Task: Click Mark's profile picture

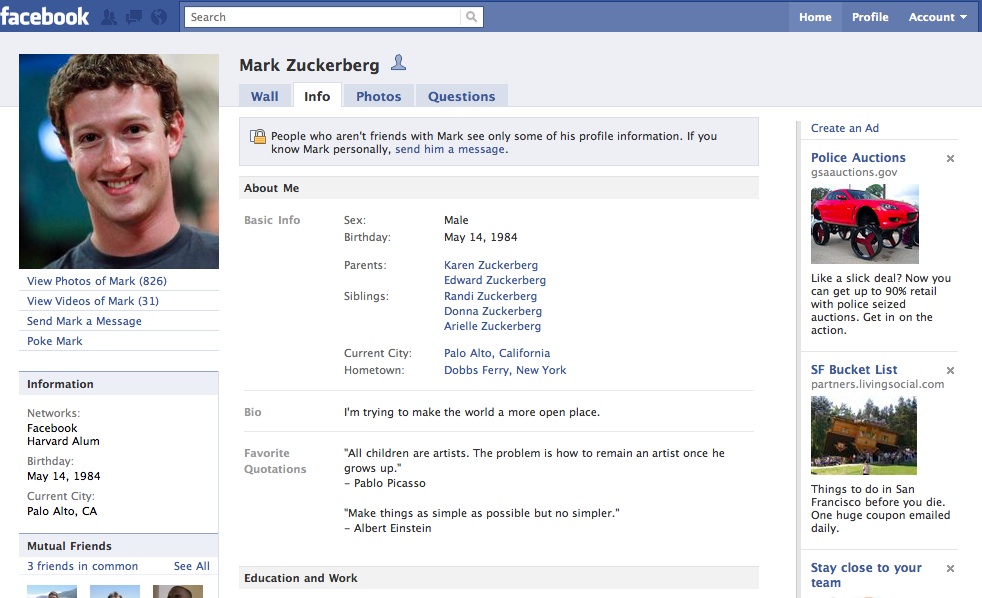Action: [118, 161]
